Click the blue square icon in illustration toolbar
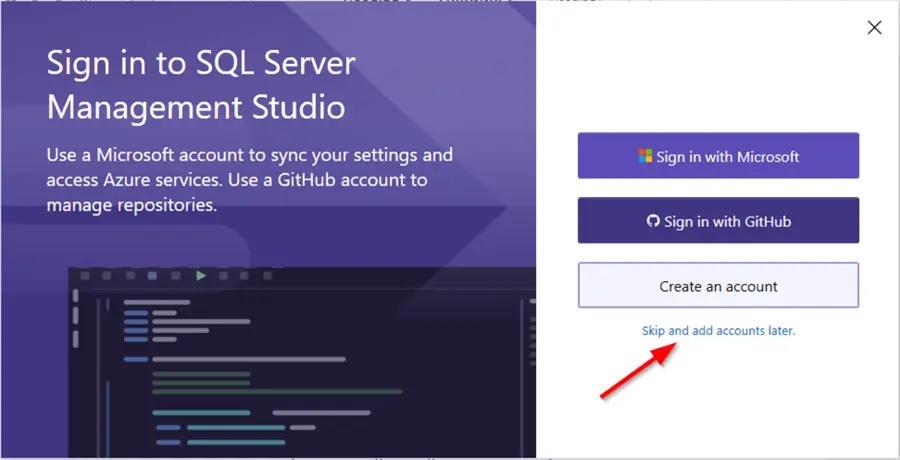Screen dimensions: 900x460 pyautogui.click(x=152, y=275)
